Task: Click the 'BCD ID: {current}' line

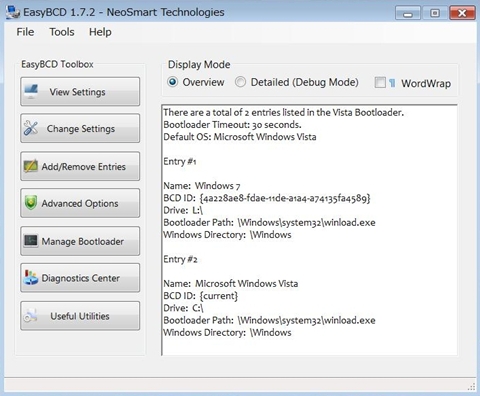Action: click(x=201, y=296)
